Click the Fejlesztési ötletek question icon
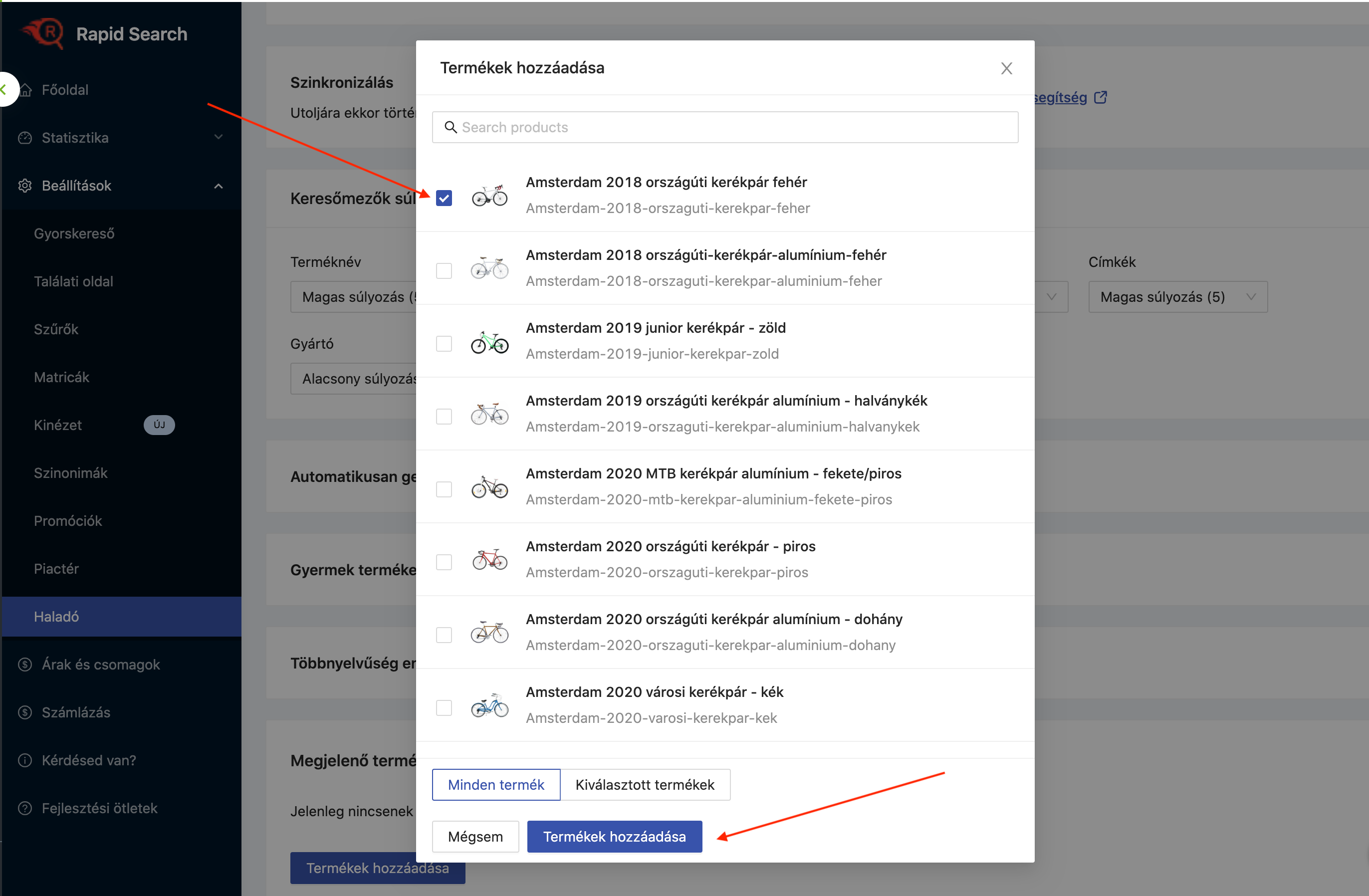Image resolution: width=1369 pixels, height=896 pixels. coord(25,808)
